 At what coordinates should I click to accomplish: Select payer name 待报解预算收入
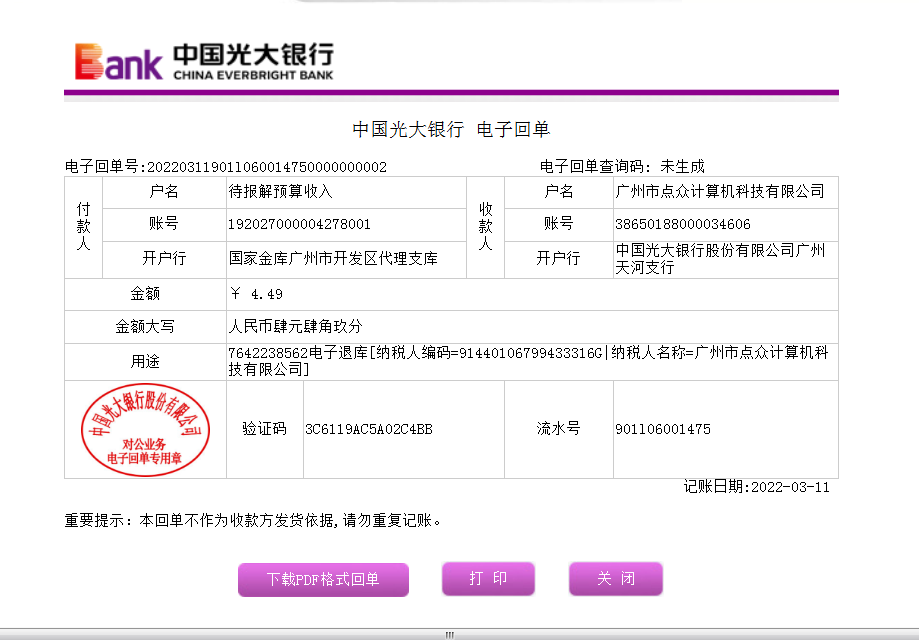click(280, 192)
